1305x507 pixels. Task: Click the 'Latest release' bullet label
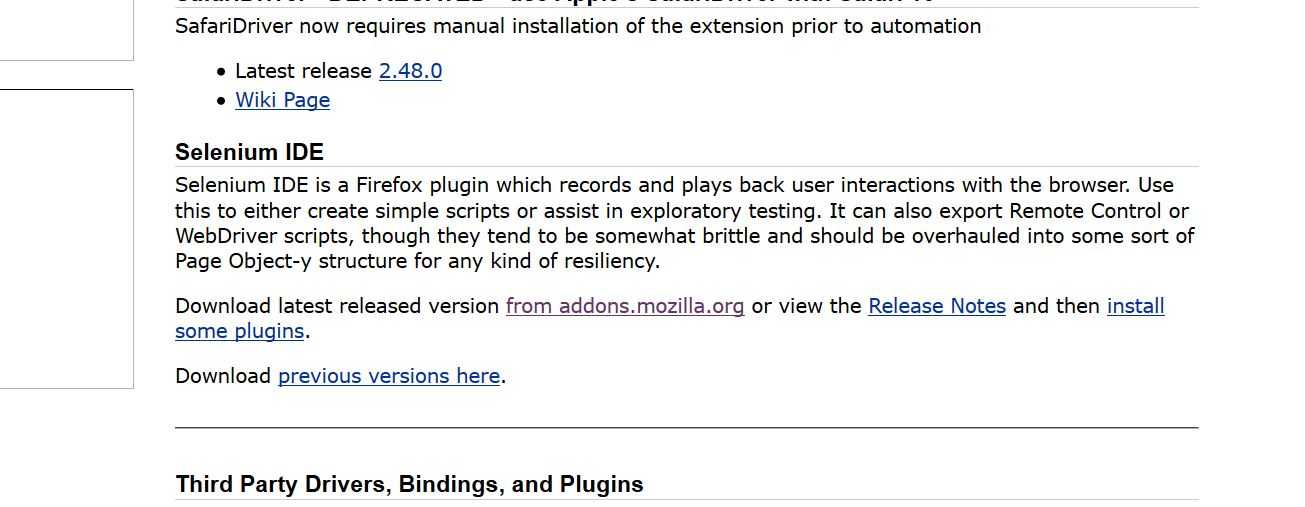(303, 71)
